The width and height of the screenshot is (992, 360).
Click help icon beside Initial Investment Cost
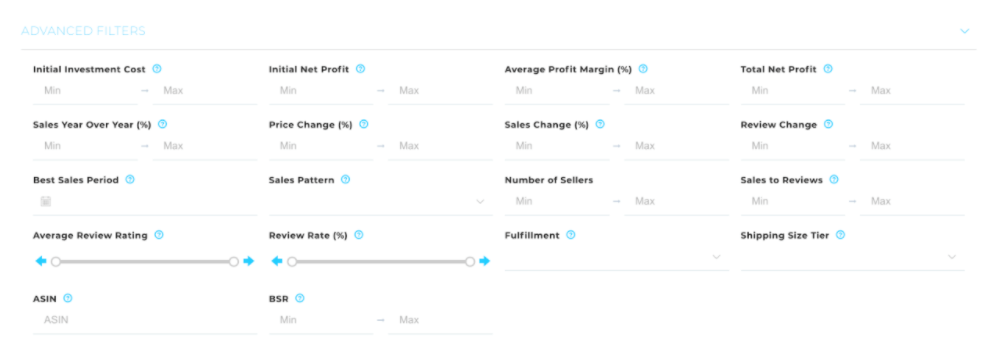coord(157,69)
